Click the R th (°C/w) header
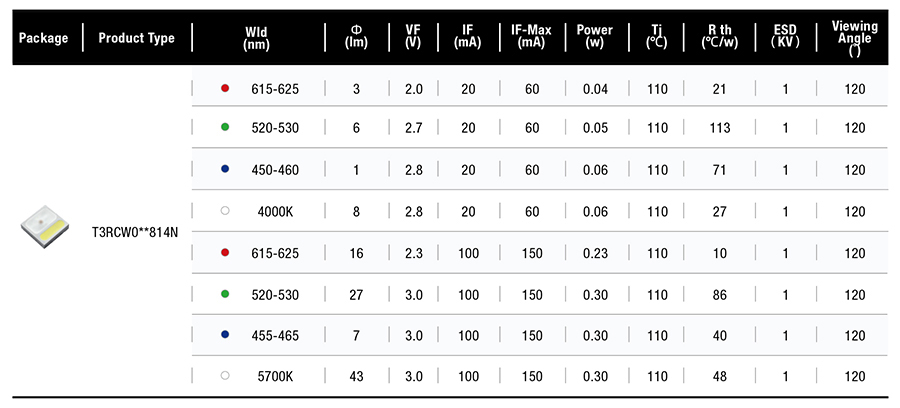 (x=719, y=38)
